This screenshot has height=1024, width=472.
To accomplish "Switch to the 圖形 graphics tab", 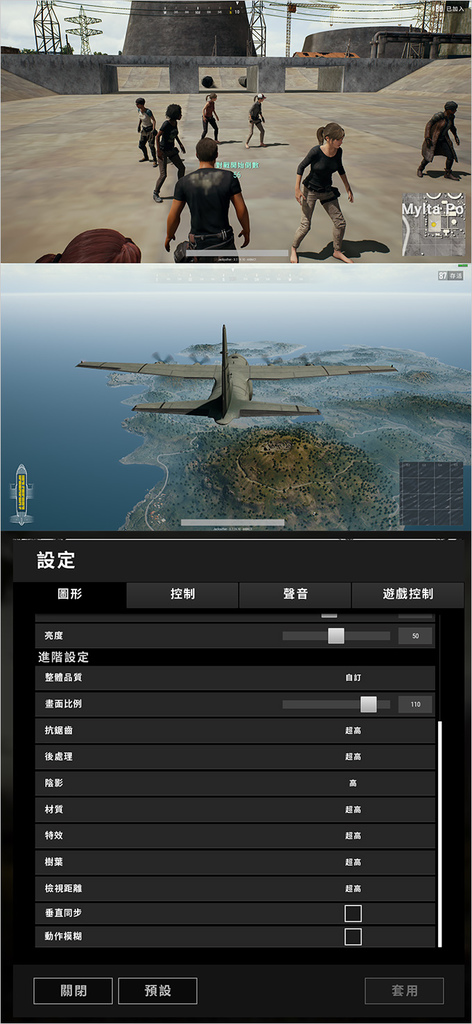I will tap(71, 595).
